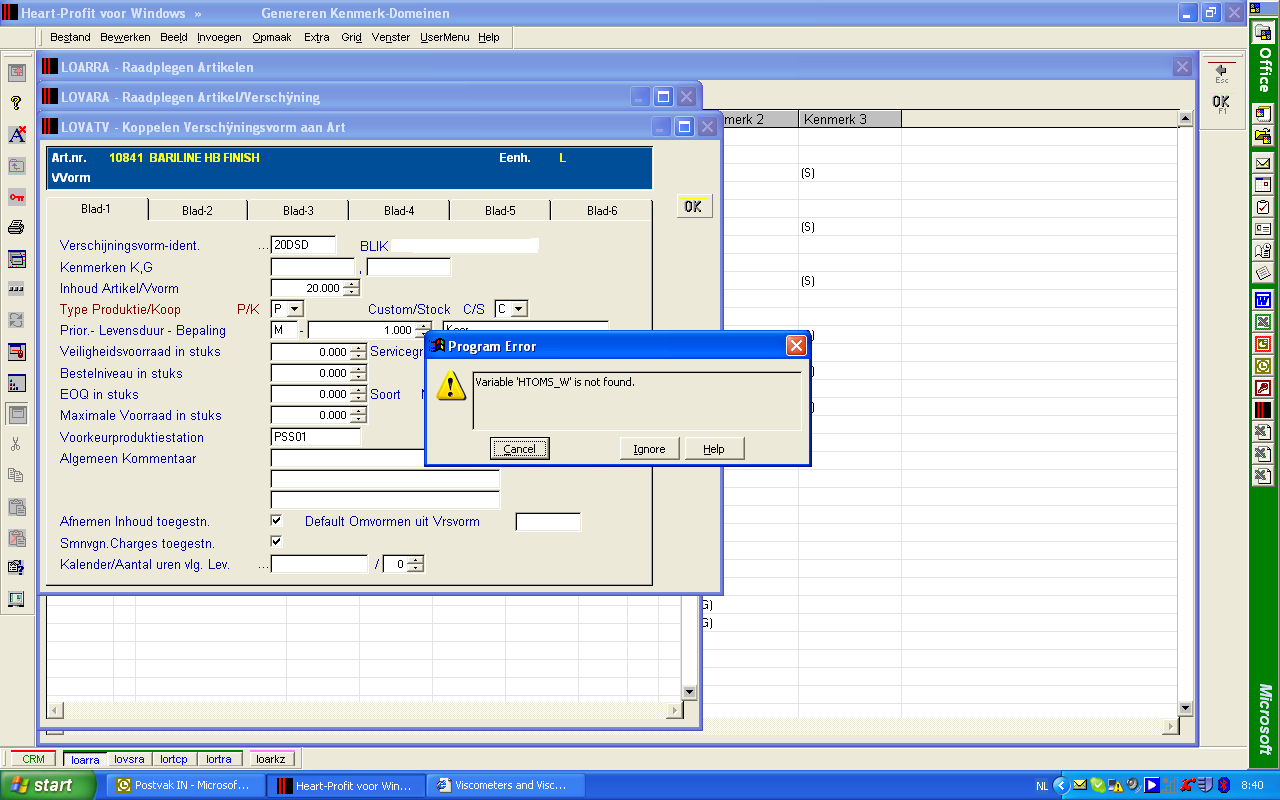Open New Appointment calendar icon in Office bar
1280x800 pixels.
point(1263,185)
